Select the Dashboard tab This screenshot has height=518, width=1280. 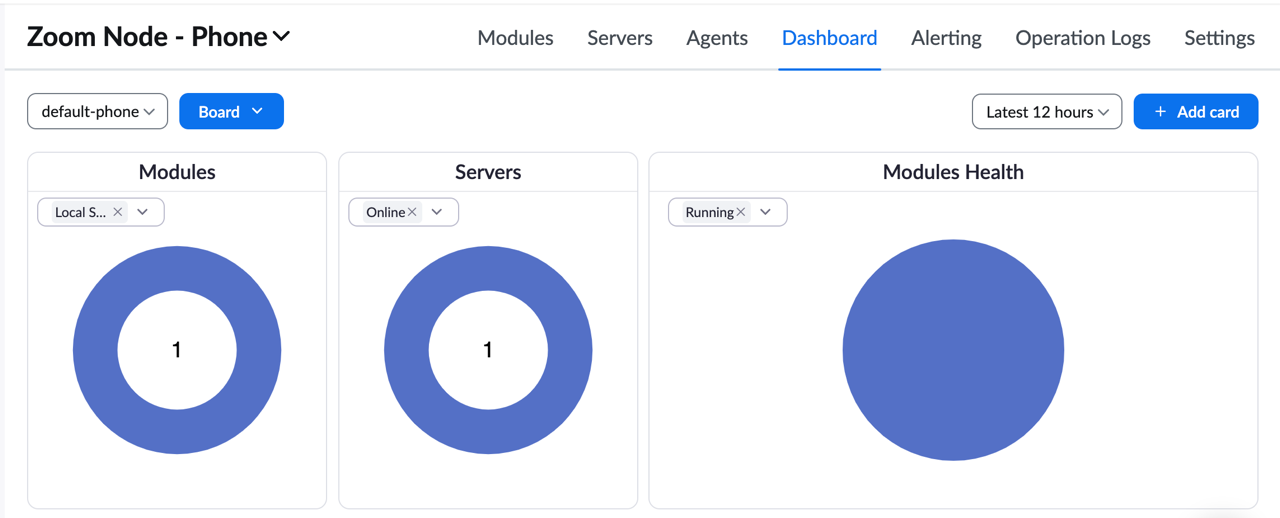point(830,38)
